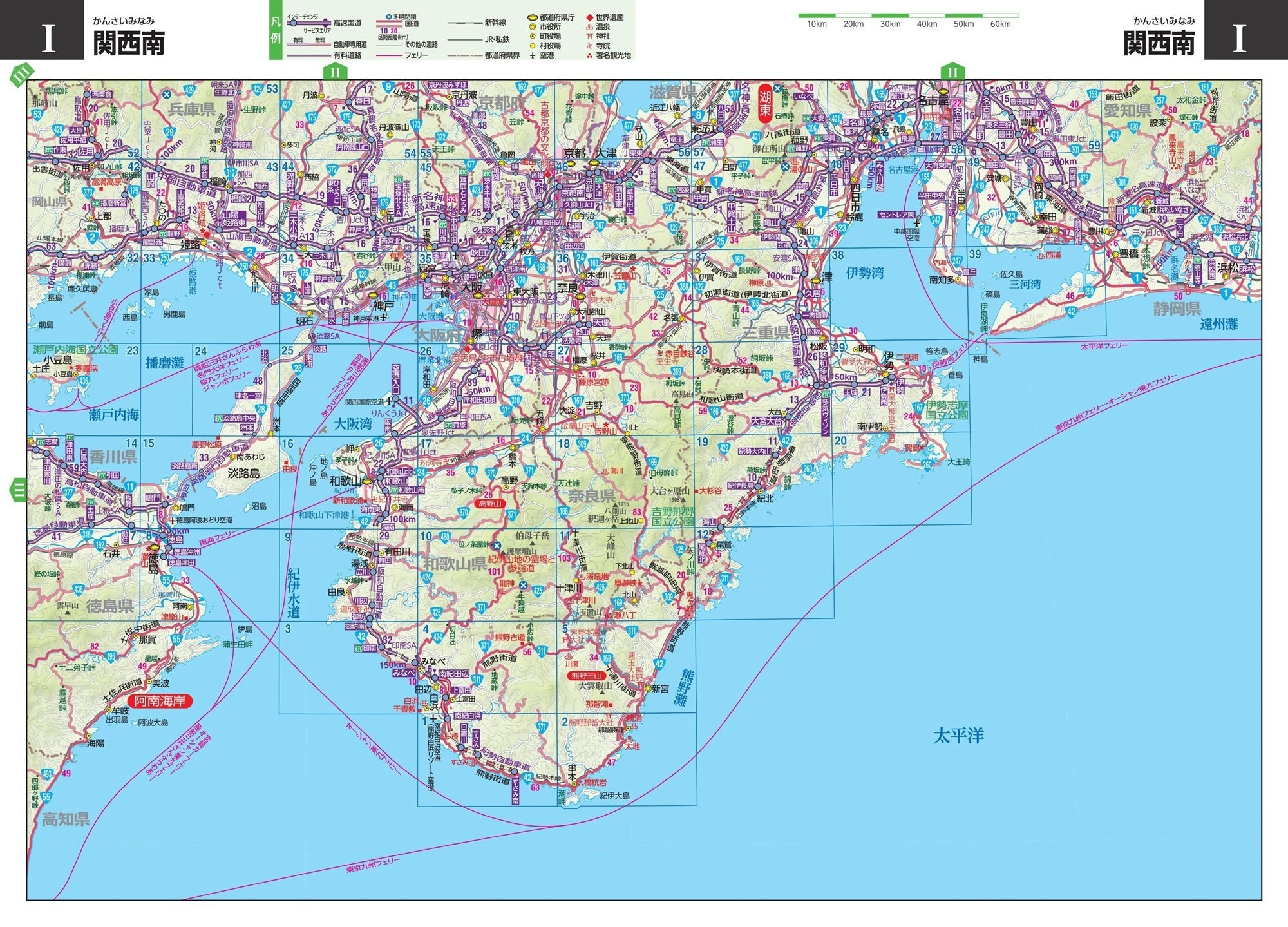Click the airport cross legend symbol
The image size is (1288, 927).
[533, 56]
